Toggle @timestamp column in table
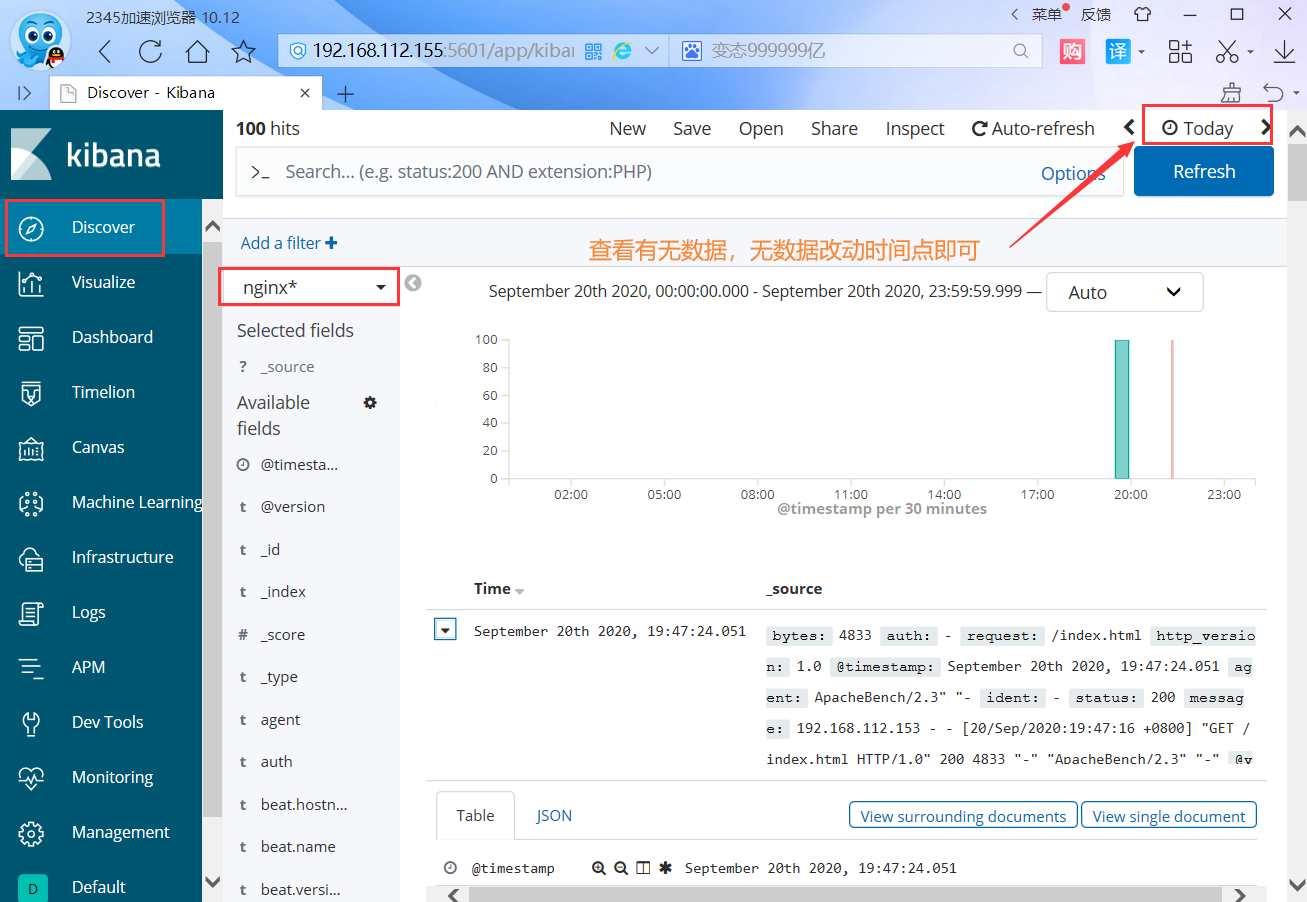 pos(643,868)
